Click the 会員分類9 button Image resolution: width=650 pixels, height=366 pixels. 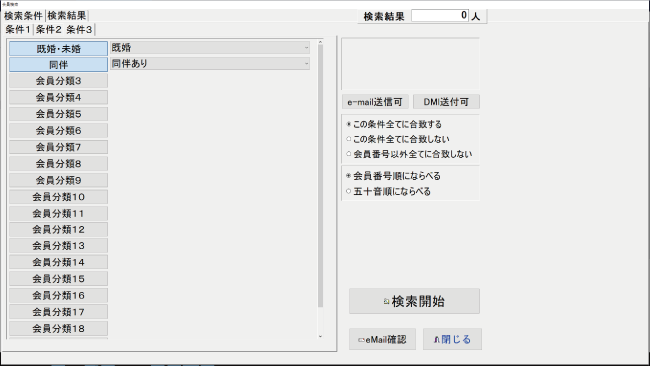[58, 180]
